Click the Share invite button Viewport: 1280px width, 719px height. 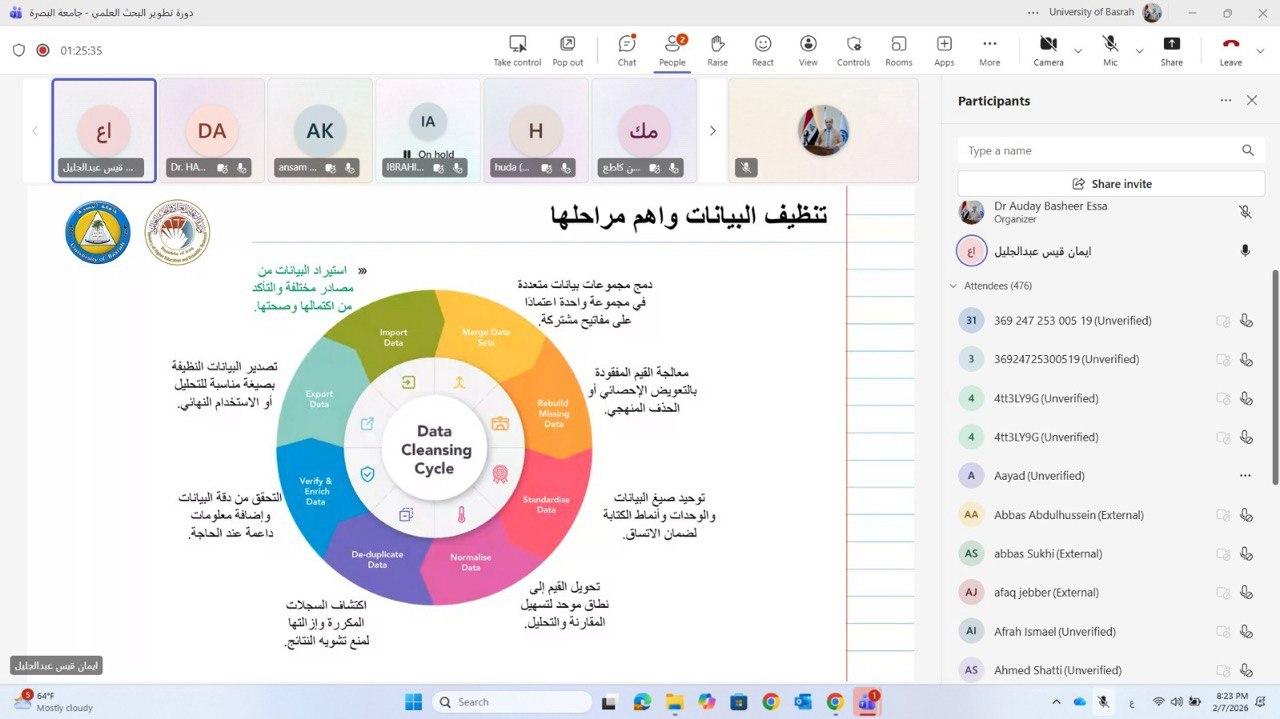pyautogui.click(x=1111, y=184)
